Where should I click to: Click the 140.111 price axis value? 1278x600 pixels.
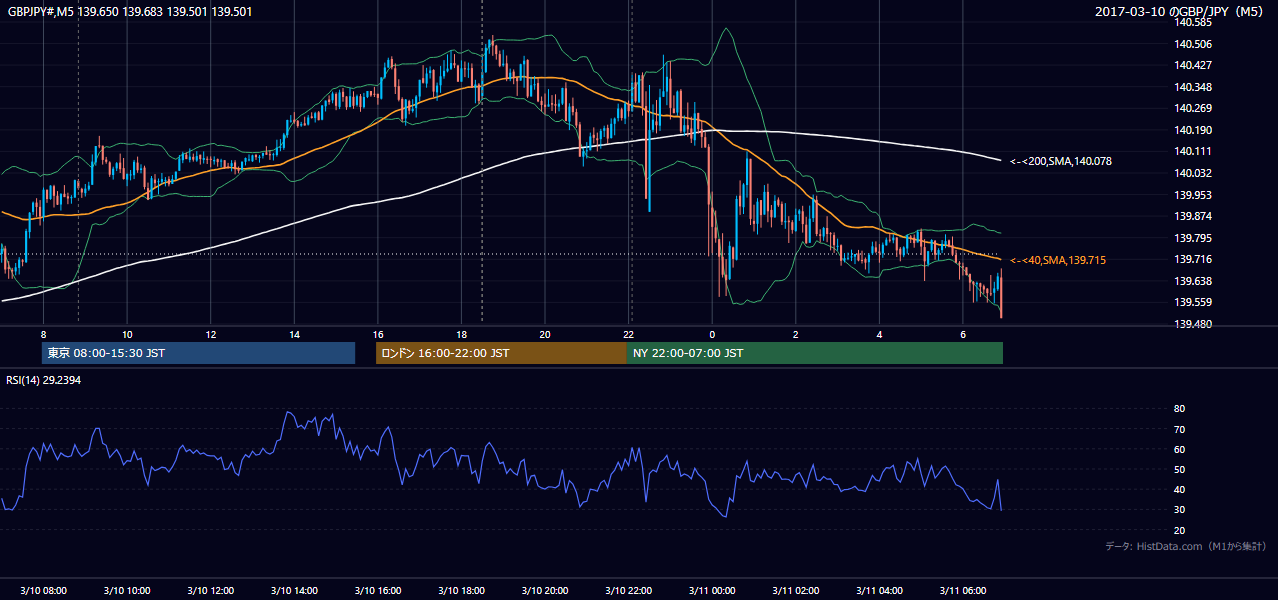1194,151
